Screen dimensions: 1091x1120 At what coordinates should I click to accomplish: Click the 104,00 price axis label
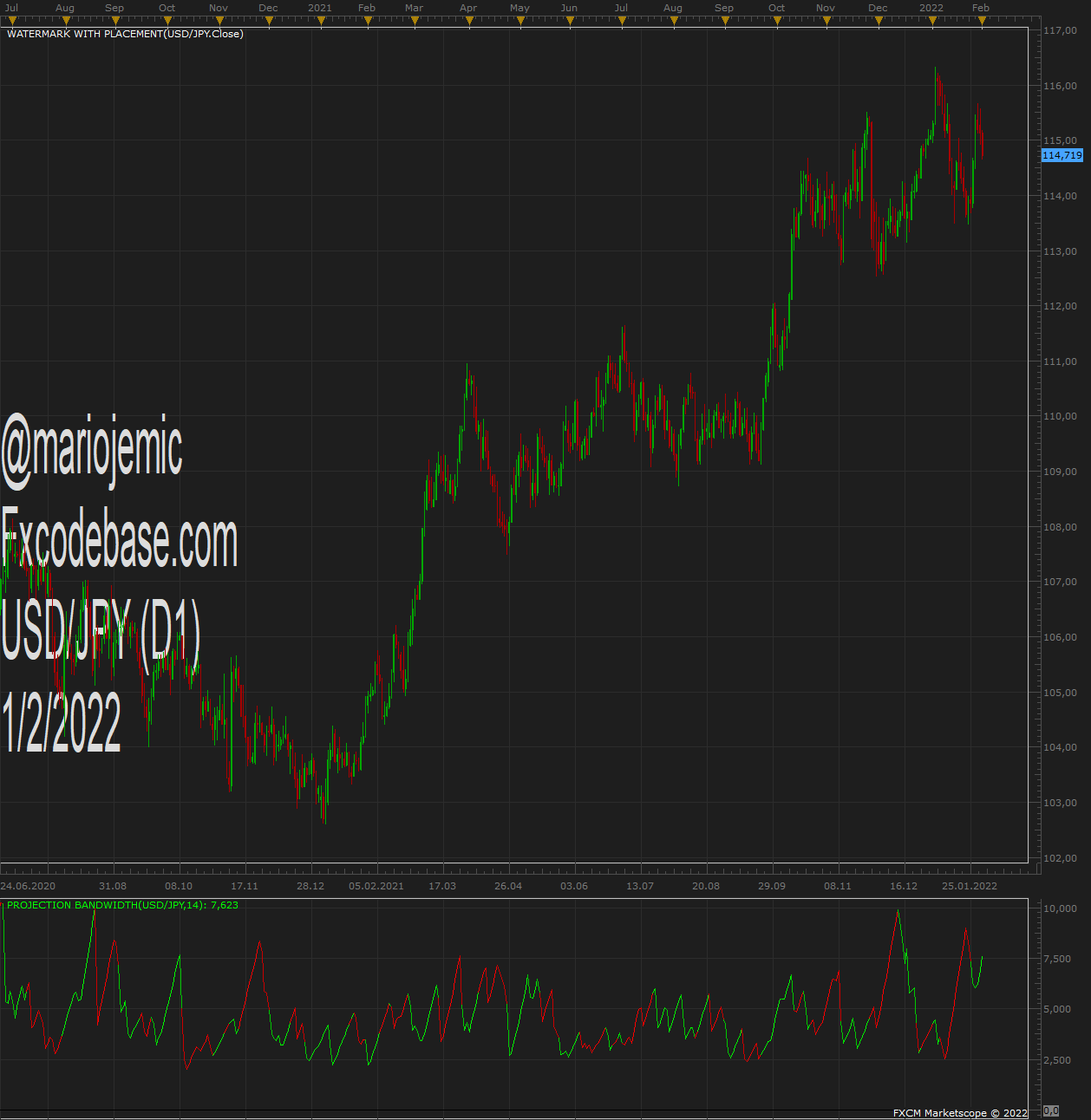point(1060,747)
